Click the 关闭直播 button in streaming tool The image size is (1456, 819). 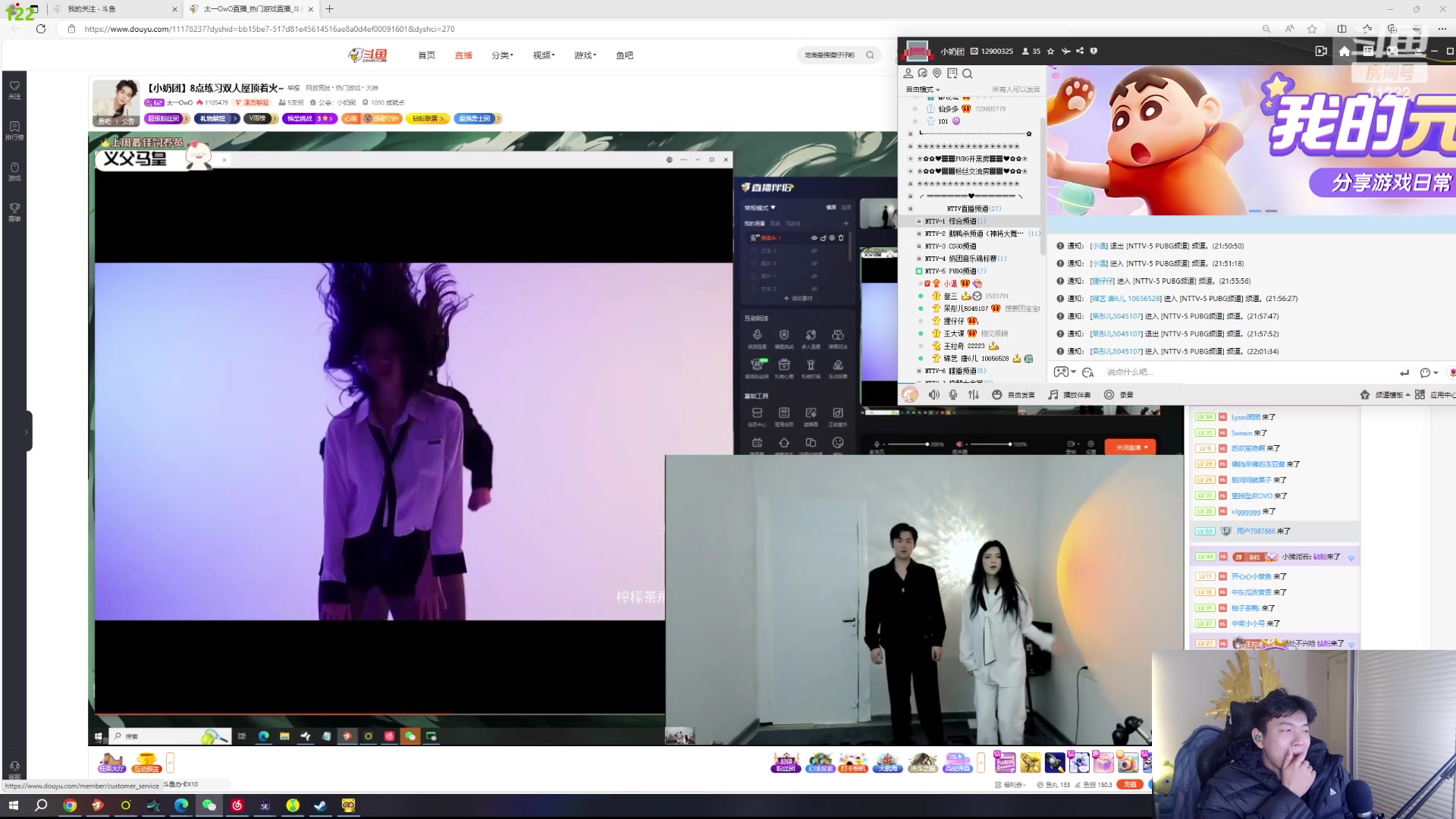1130,447
